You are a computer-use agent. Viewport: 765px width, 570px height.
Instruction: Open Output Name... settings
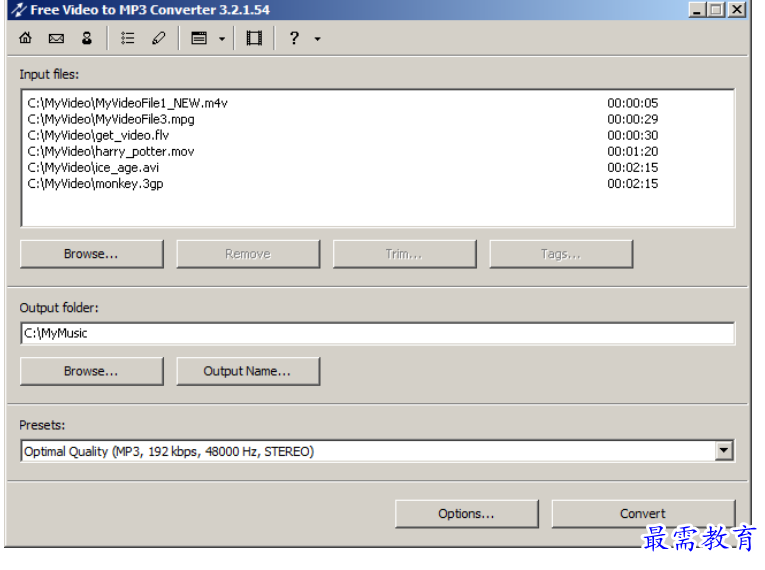point(248,371)
